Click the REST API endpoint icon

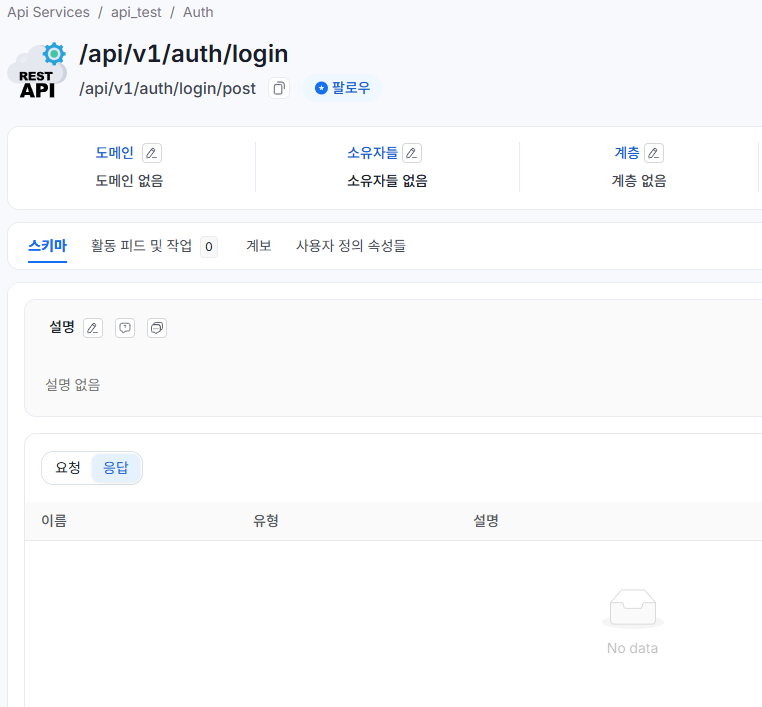pos(37,70)
